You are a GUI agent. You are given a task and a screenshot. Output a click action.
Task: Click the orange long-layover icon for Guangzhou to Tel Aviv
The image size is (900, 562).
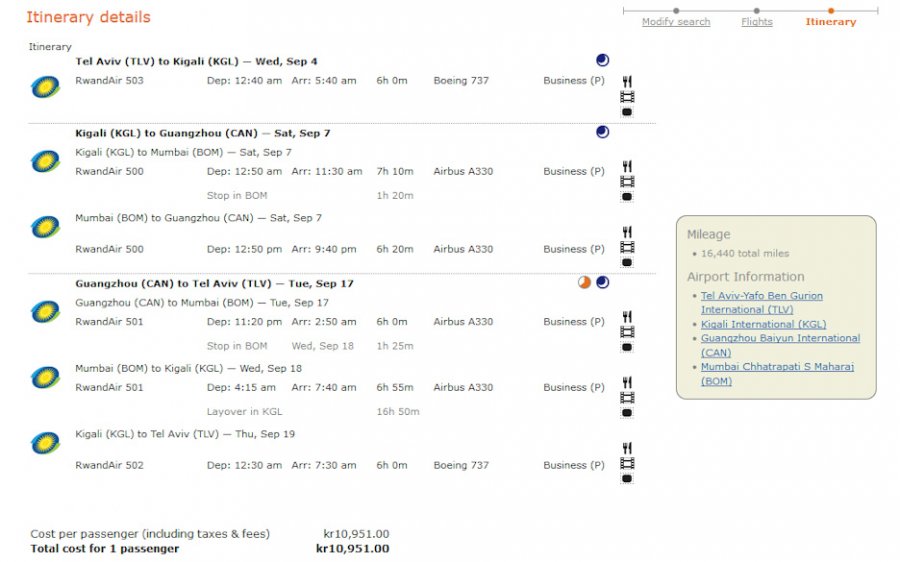(584, 282)
